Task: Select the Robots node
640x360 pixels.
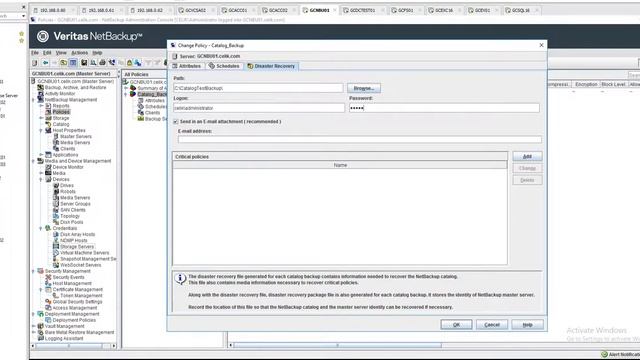Action: [x=68, y=191]
